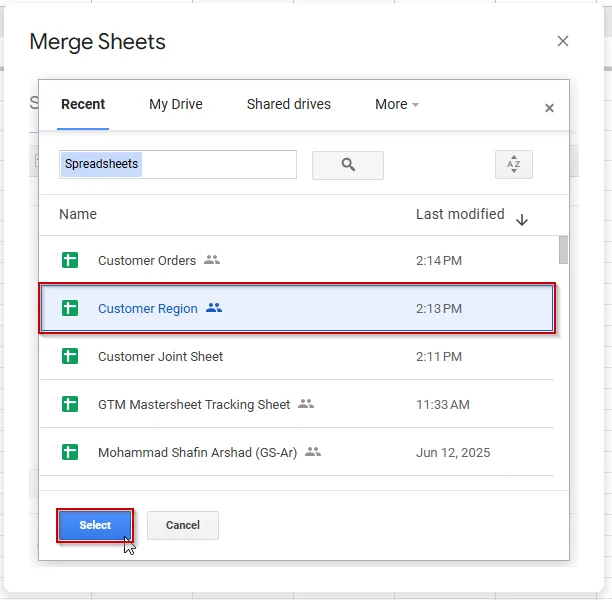Close the Merge Sheets dialog
Viewport: 612px width, 600px height.
(x=562, y=41)
